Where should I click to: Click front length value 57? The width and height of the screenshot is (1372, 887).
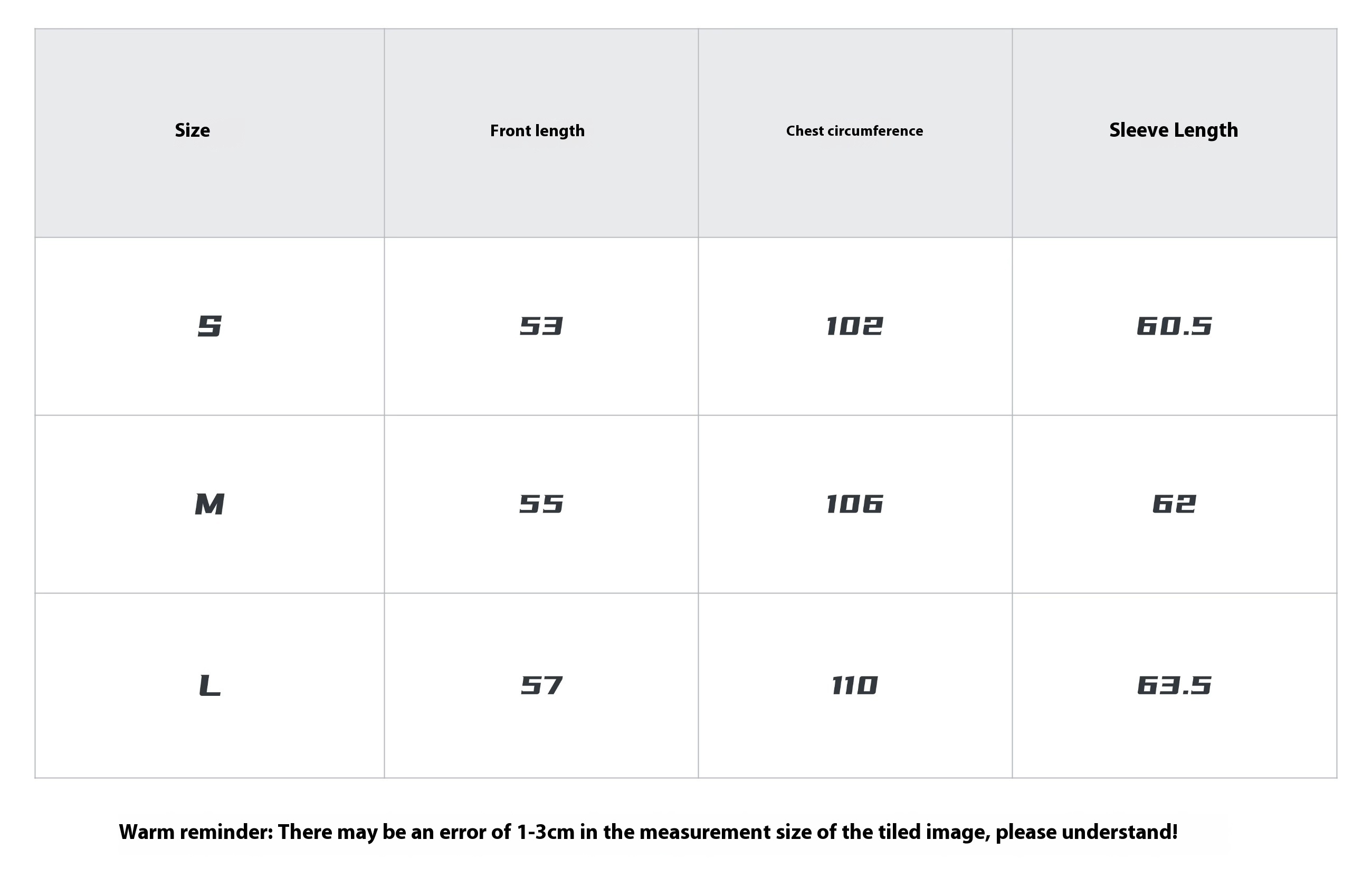click(x=541, y=685)
